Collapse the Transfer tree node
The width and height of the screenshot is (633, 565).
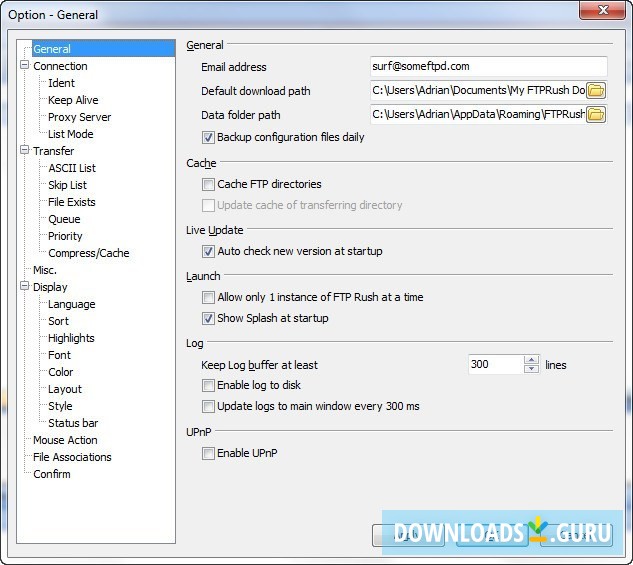coord(25,150)
